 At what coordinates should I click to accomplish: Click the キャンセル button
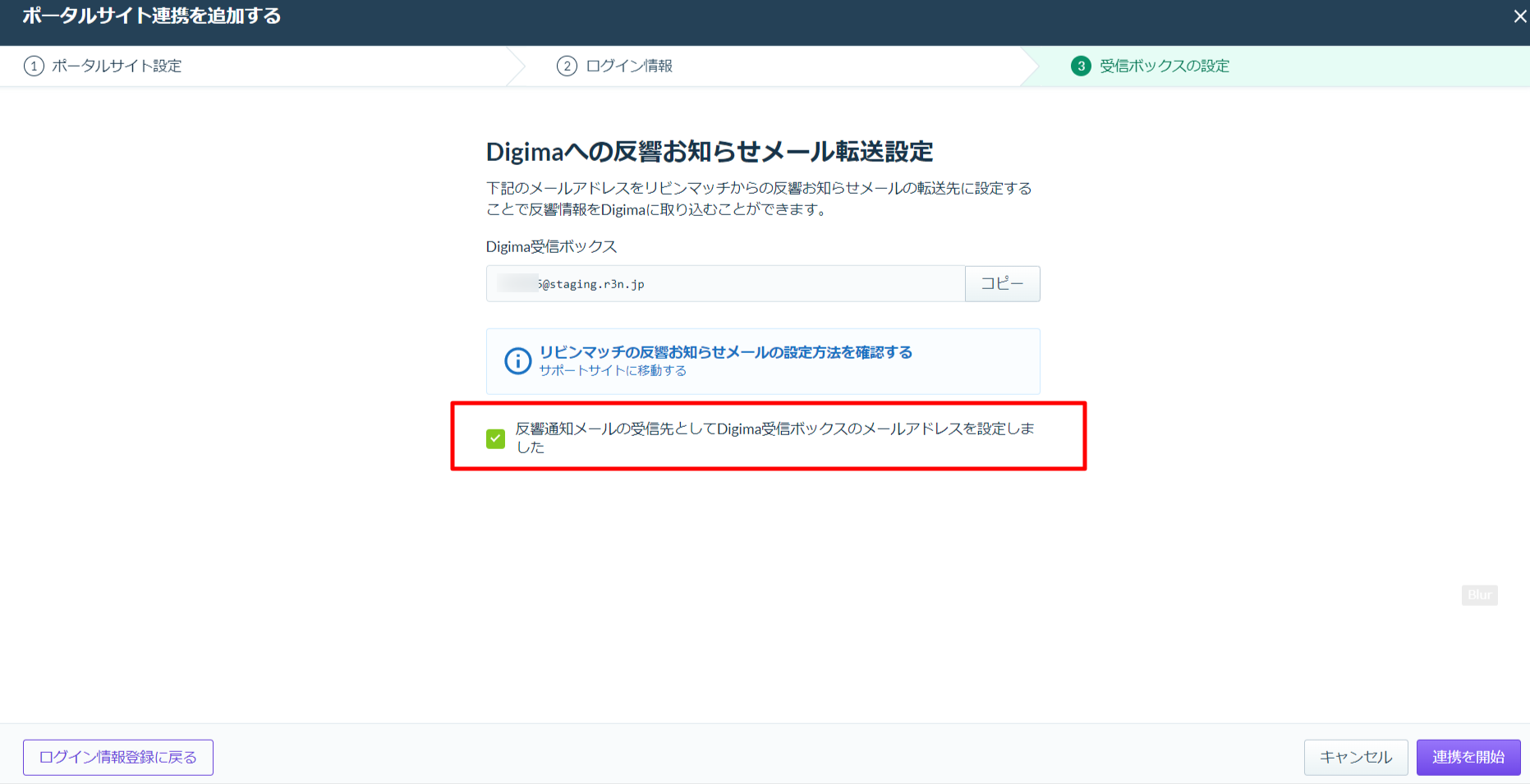pos(1356,757)
